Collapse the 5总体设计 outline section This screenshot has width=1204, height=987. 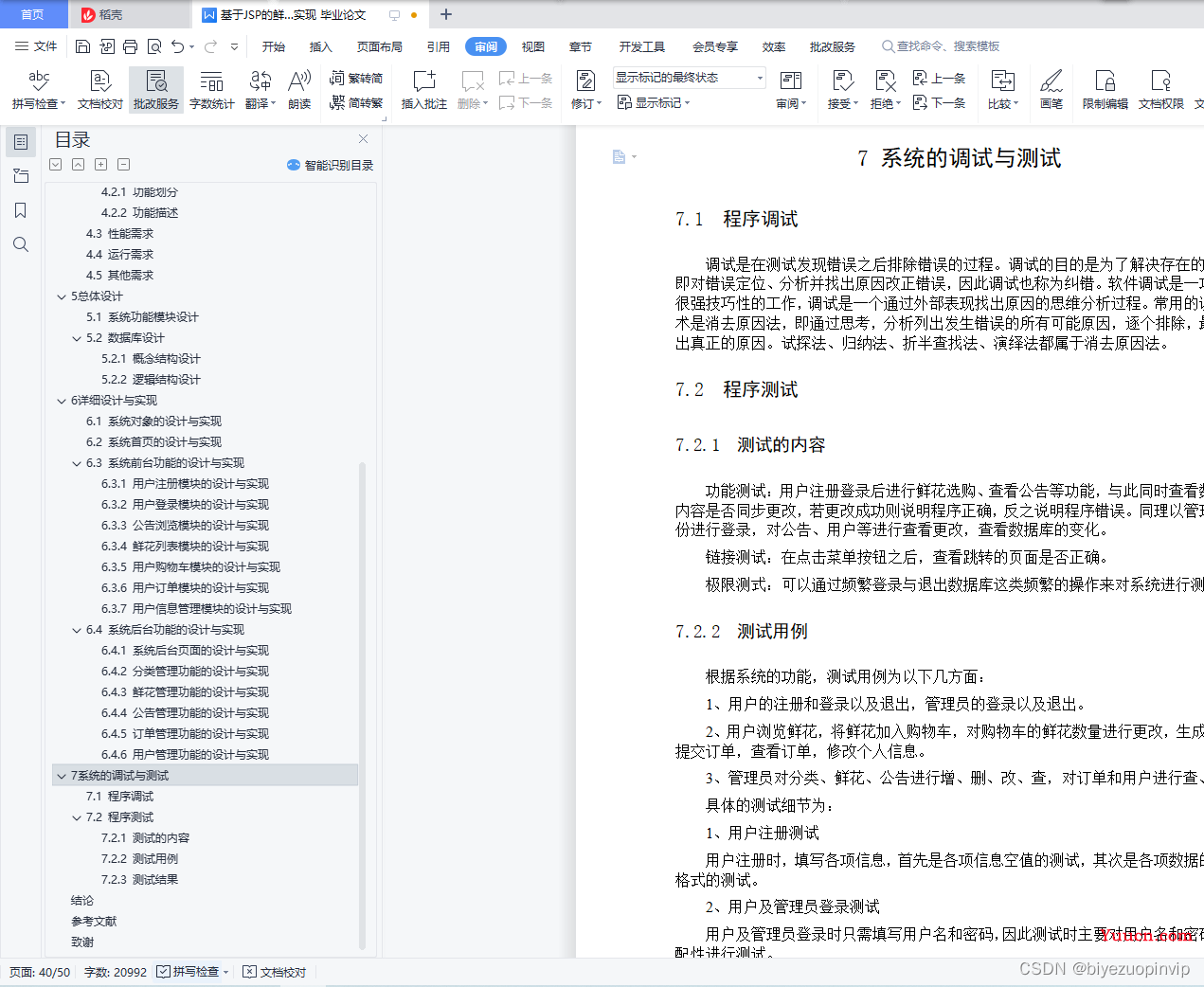tap(62, 296)
